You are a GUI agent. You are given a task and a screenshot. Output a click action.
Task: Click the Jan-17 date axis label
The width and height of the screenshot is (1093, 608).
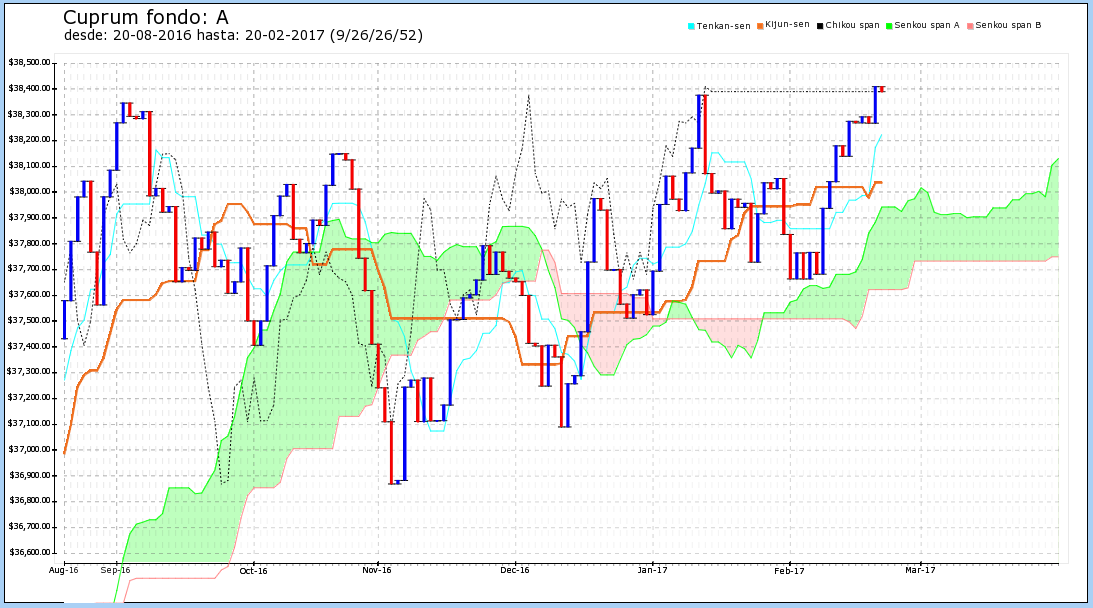pos(652,570)
